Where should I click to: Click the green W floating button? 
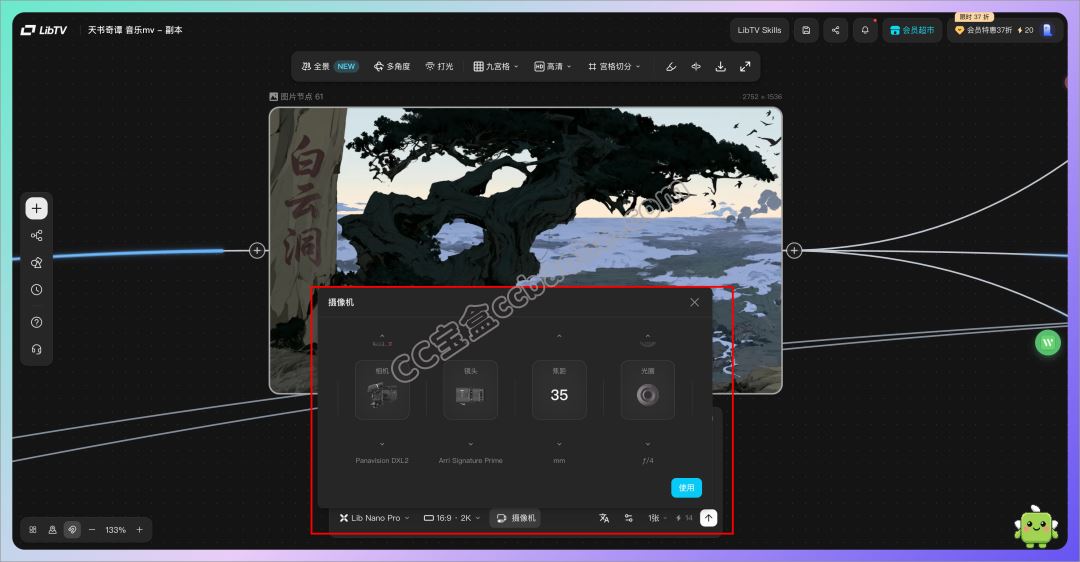click(1048, 342)
